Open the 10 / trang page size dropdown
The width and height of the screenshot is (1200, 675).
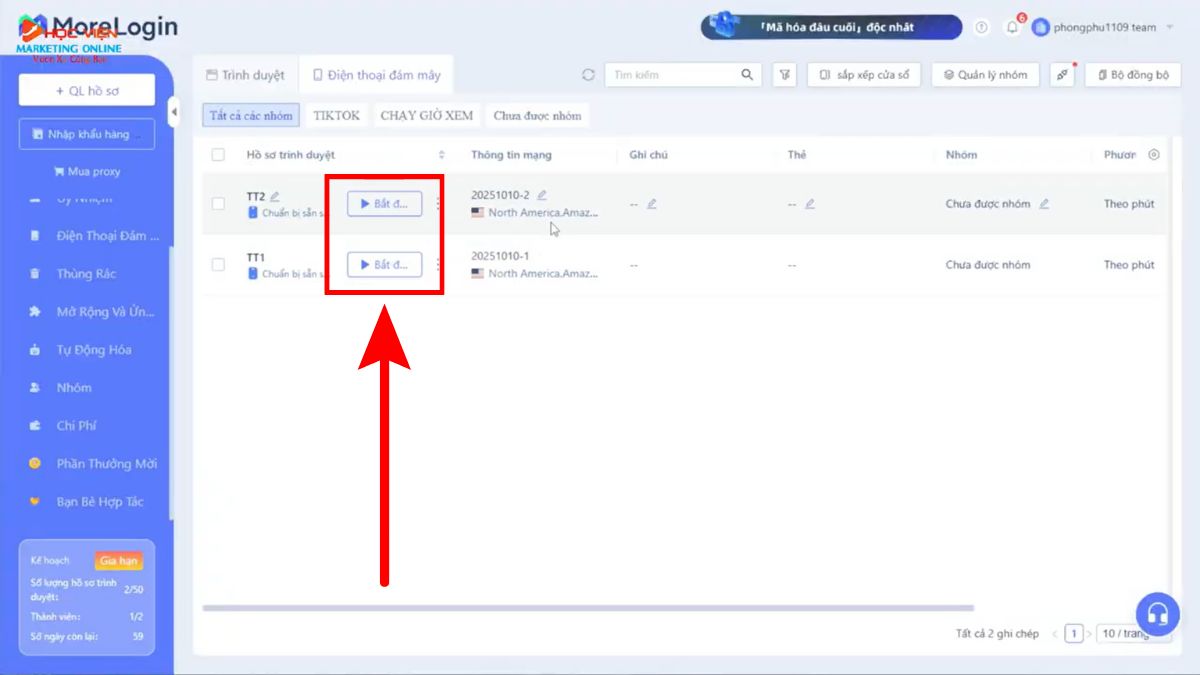tap(1132, 633)
